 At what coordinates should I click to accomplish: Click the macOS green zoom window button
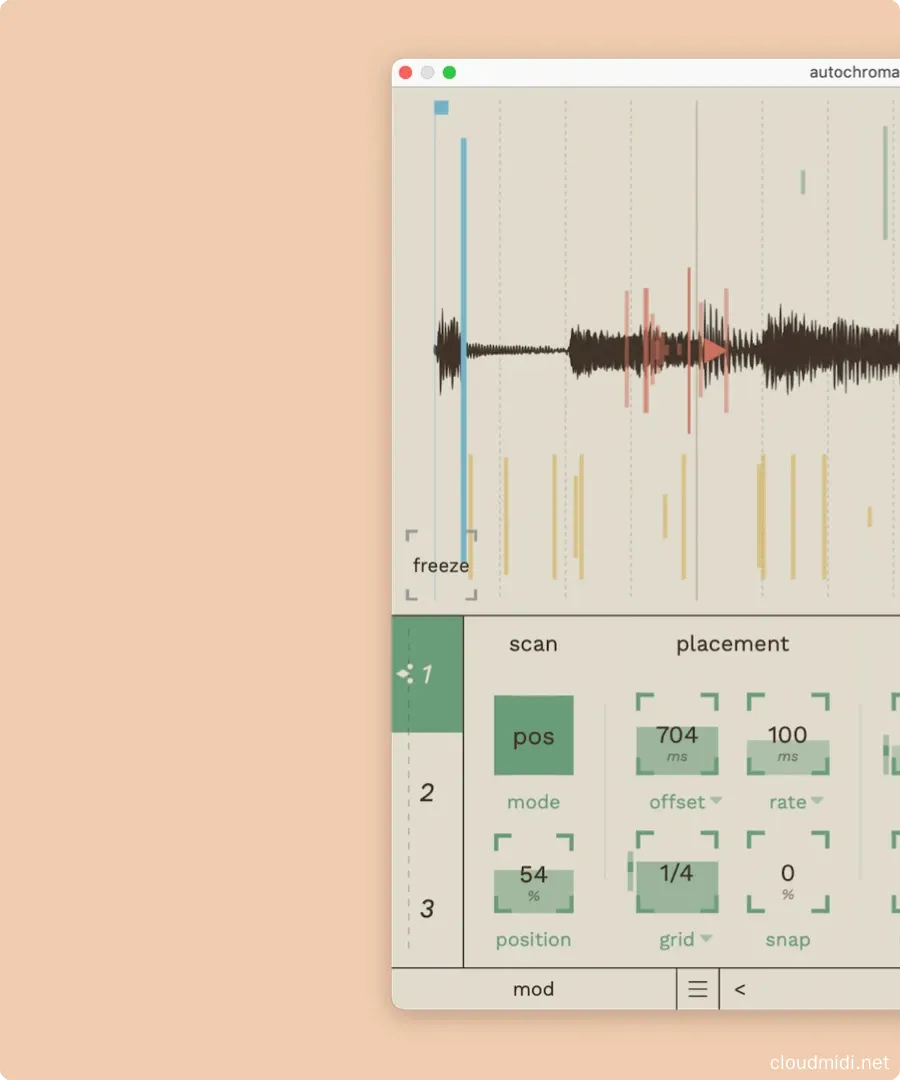pyautogui.click(x=449, y=72)
